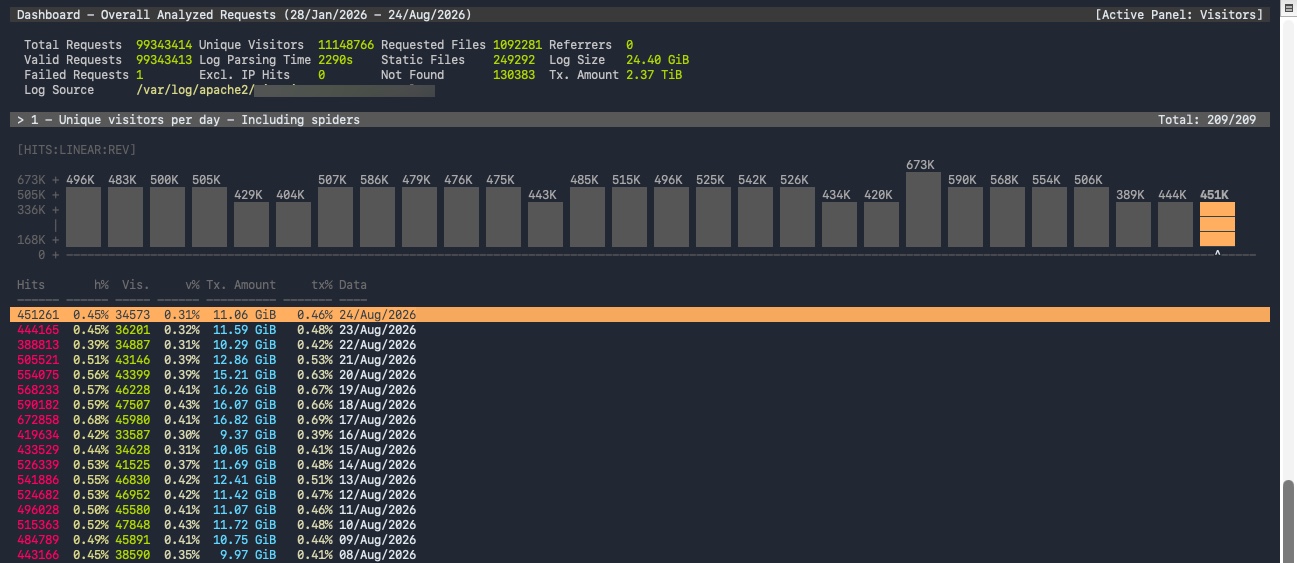Image resolution: width=1297 pixels, height=563 pixels.
Task: Click the hits value 672858
Action: [x=38, y=420]
